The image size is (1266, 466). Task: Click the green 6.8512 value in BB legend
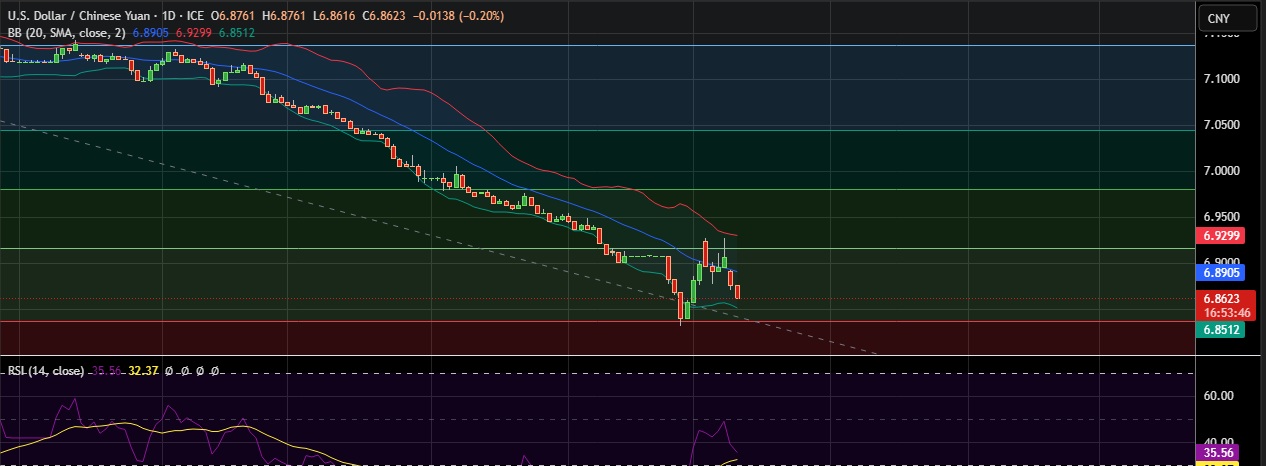(x=237, y=32)
